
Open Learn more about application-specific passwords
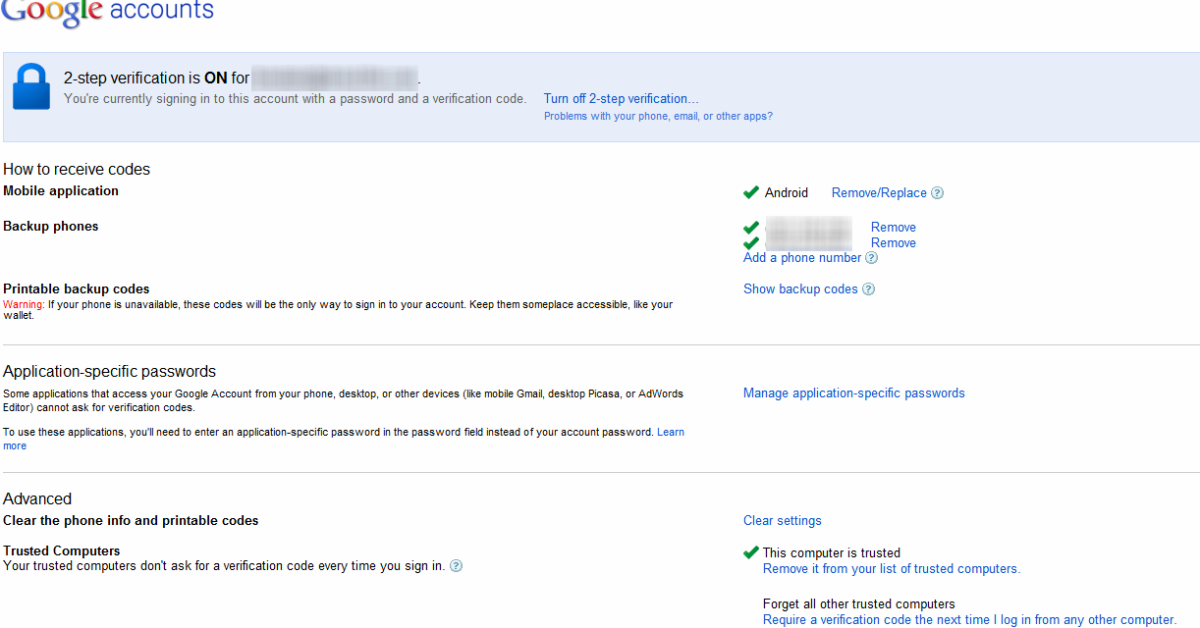[670, 432]
